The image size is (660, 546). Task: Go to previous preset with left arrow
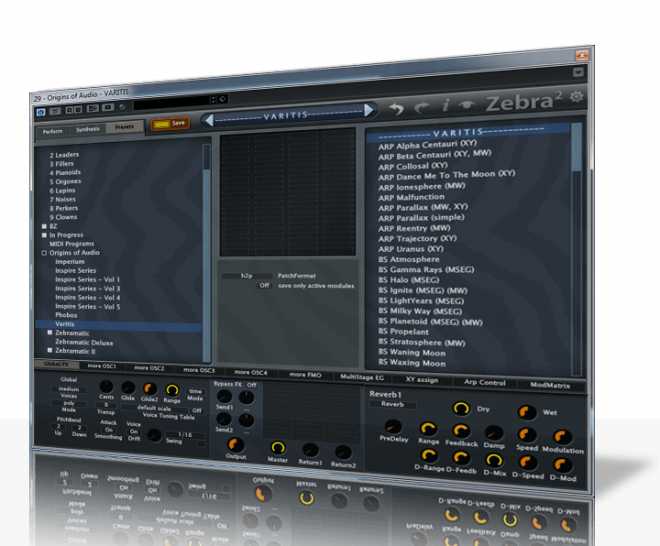click(209, 120)
